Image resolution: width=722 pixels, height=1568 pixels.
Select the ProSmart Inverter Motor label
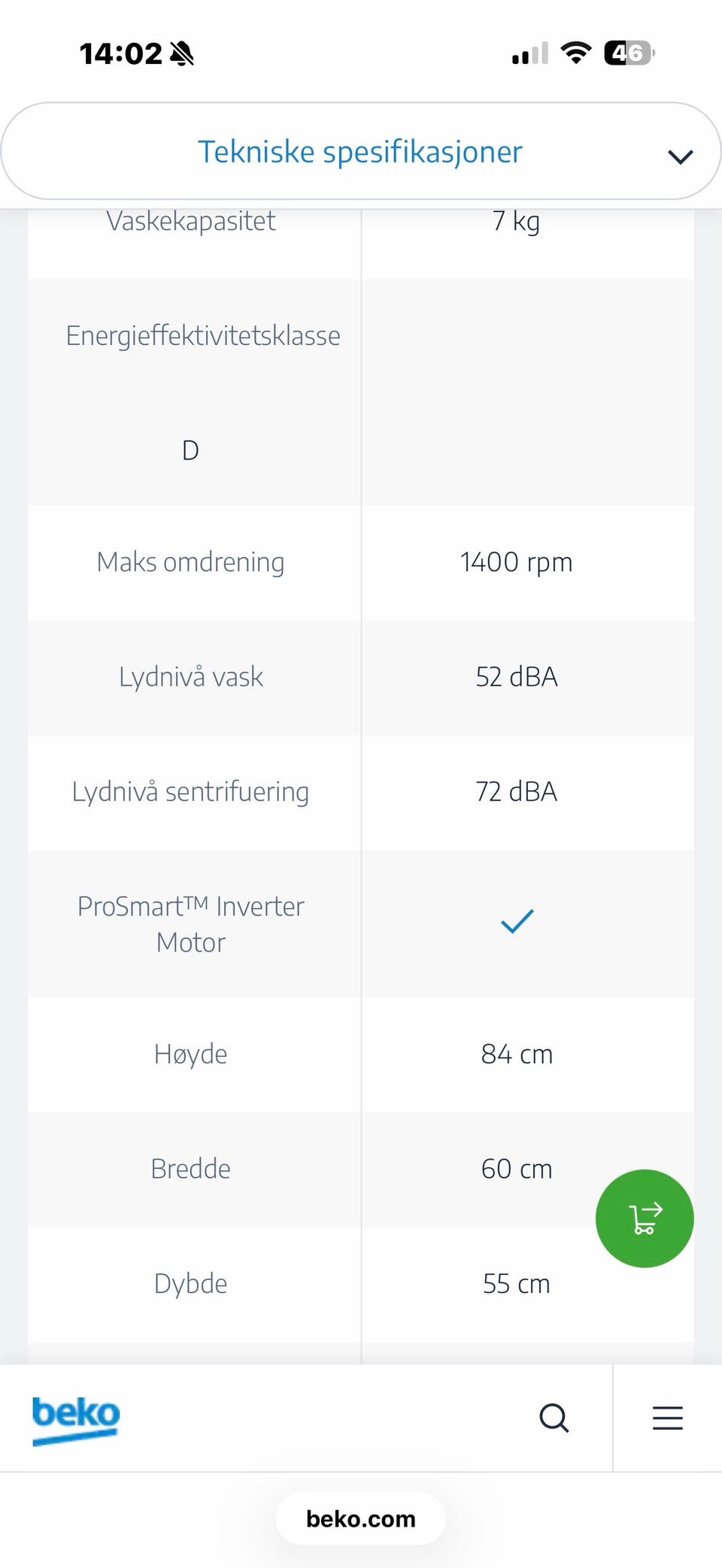[x=191, y=925]
